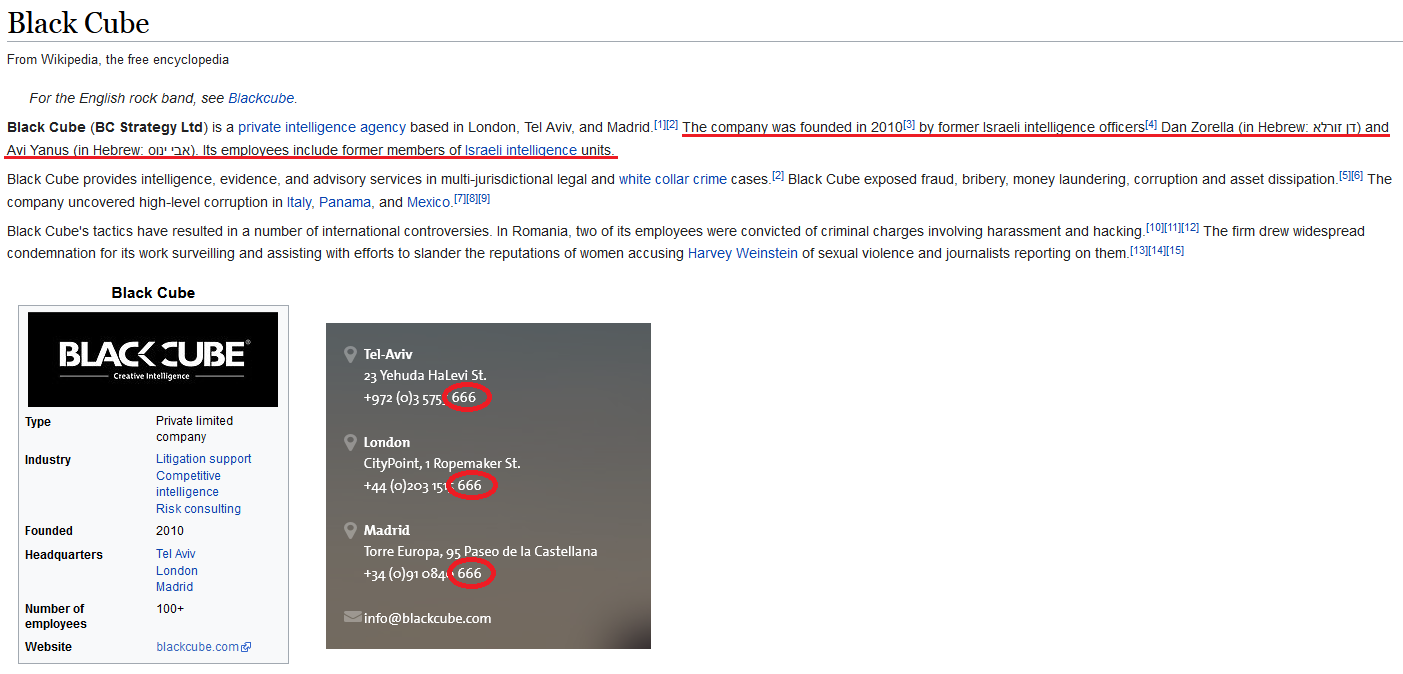
Task: Open the Mexico link
Action: point(428,202)
